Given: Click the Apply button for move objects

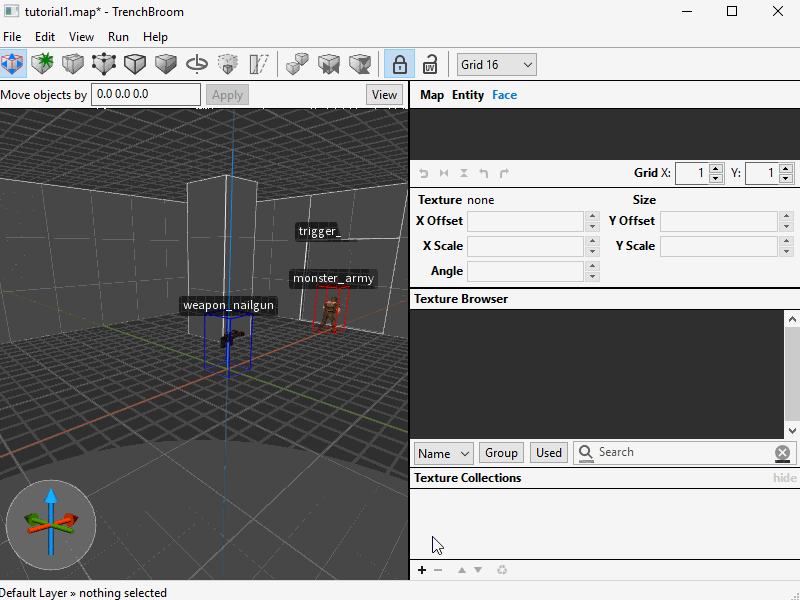Looking at the screenshot, I should click(x=227, y=95).
